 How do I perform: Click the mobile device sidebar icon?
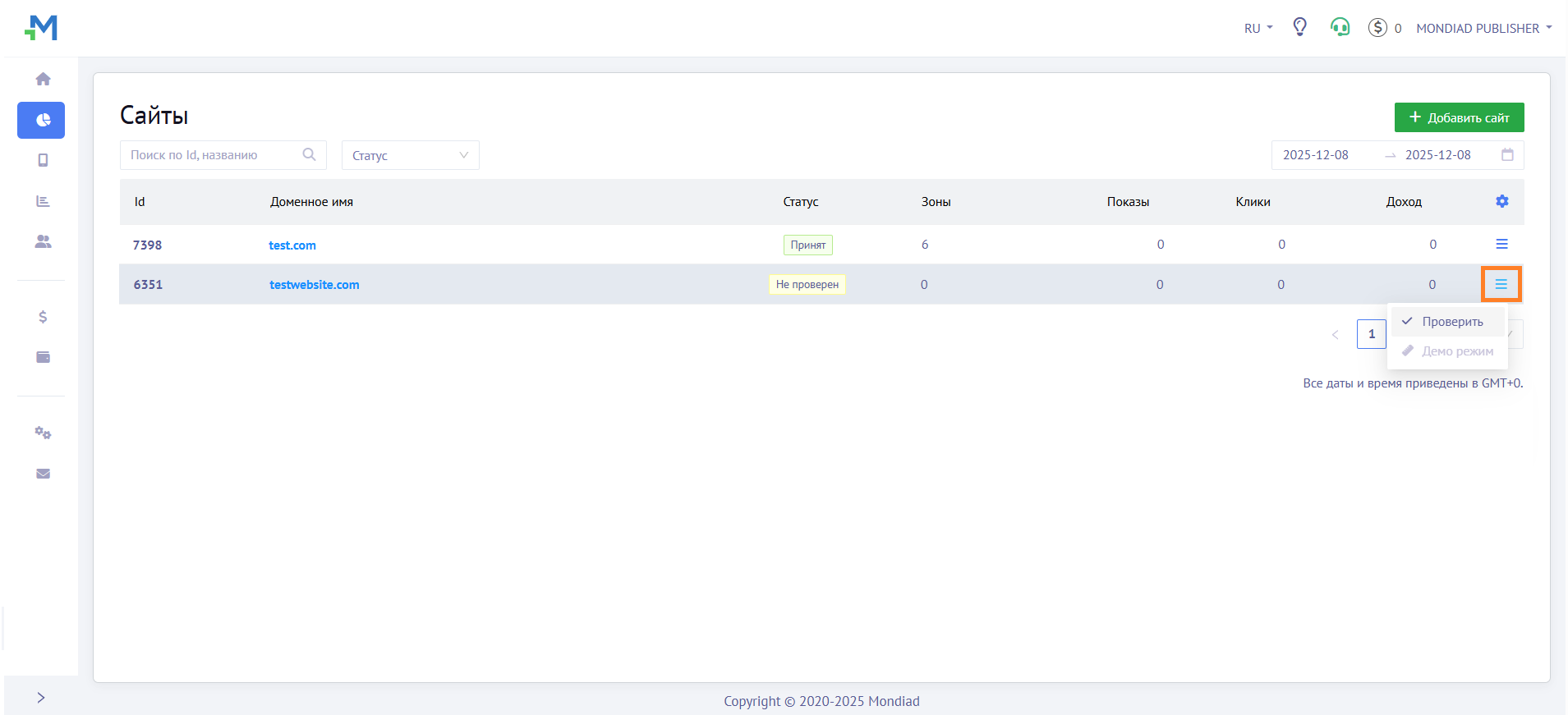point(43,160)
